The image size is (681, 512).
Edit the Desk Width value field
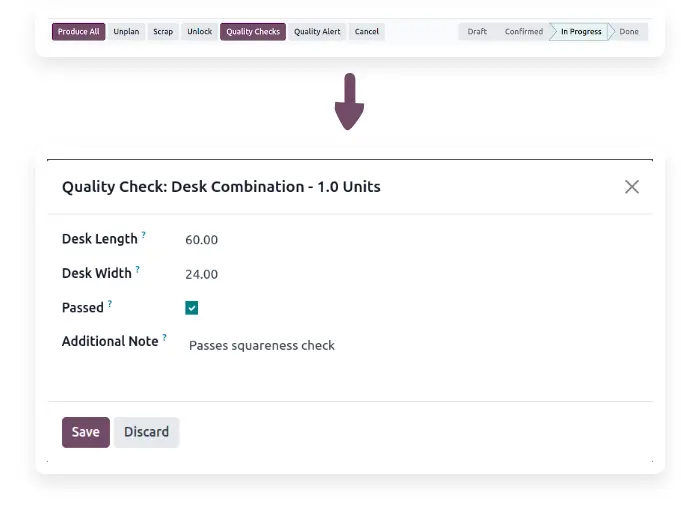(x=202, y=274)
